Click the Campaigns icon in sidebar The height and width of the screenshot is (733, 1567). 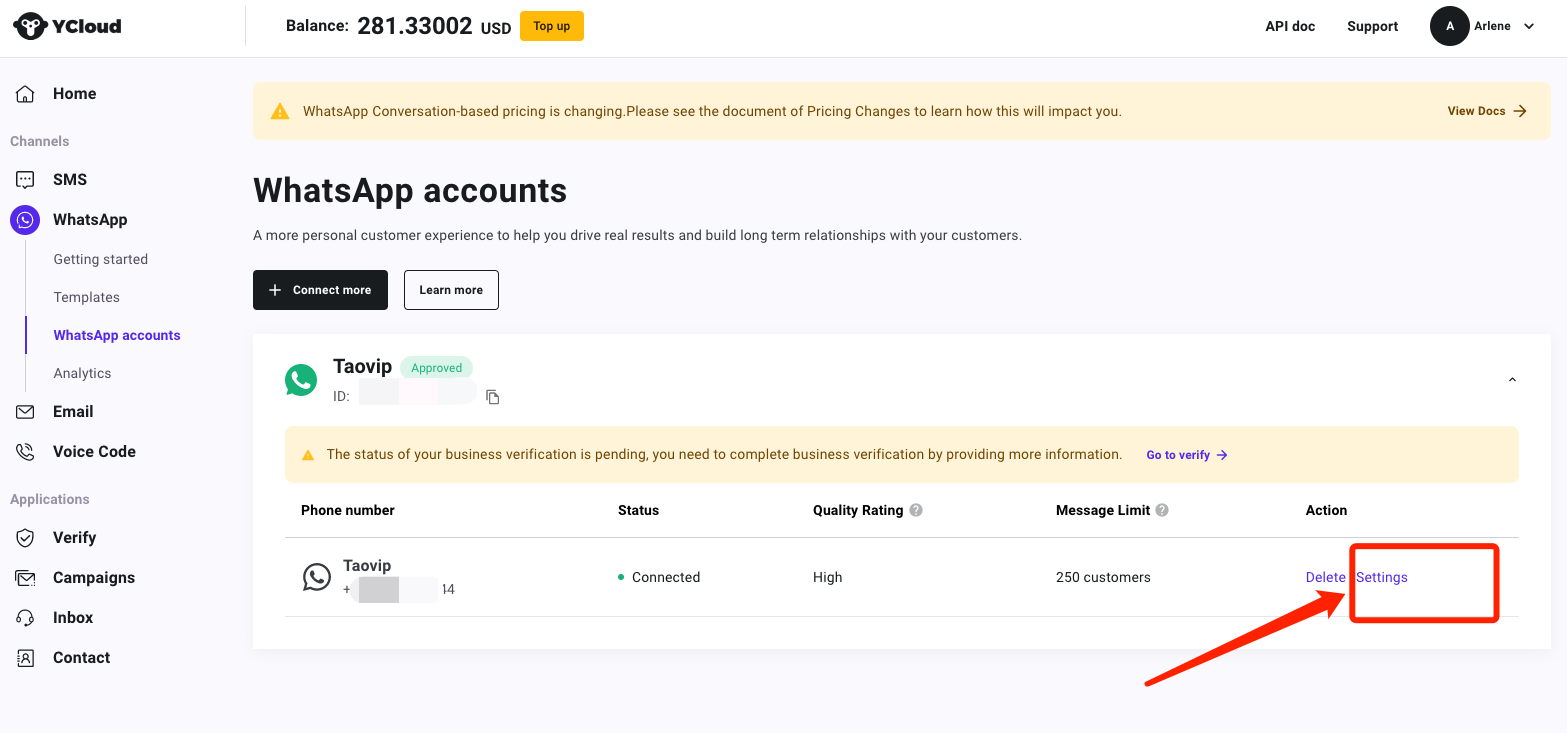pos(25,578)
